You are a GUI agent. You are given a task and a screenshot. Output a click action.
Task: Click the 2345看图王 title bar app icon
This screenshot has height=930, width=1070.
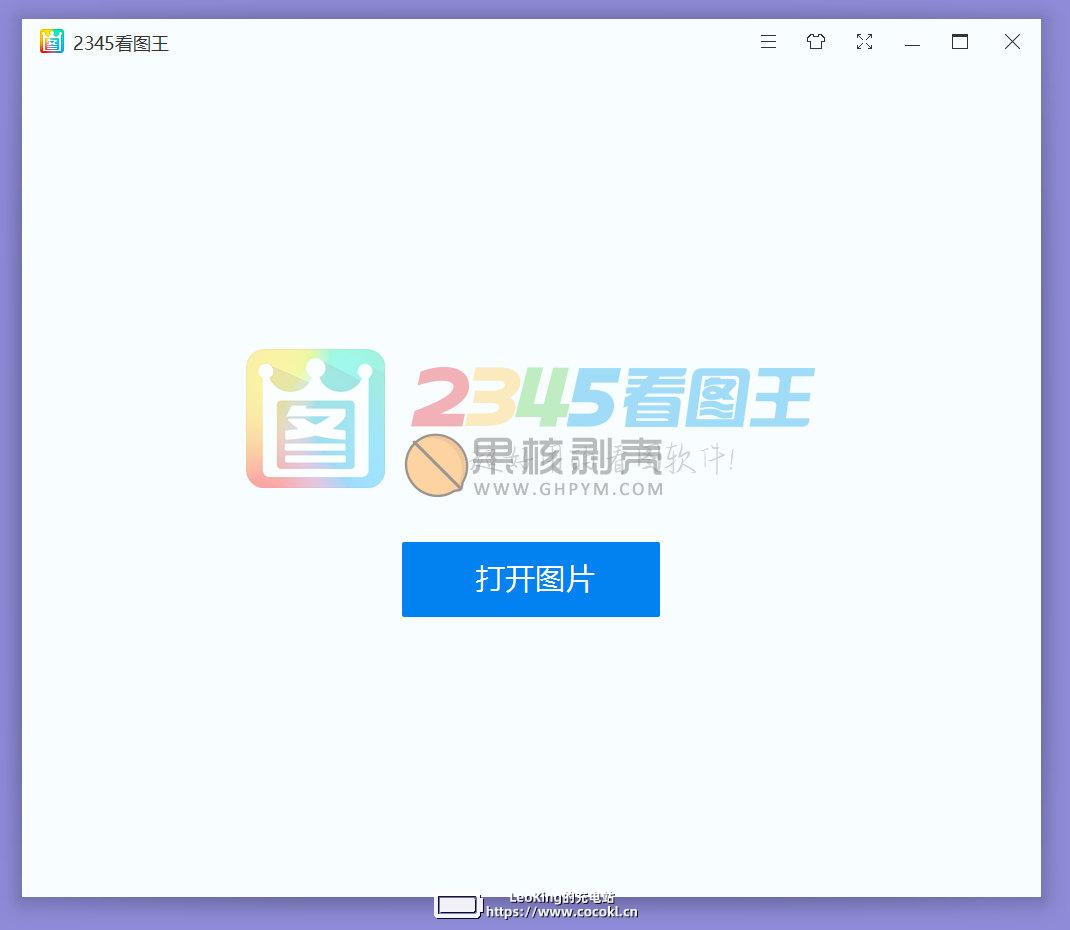coord(52,42)
